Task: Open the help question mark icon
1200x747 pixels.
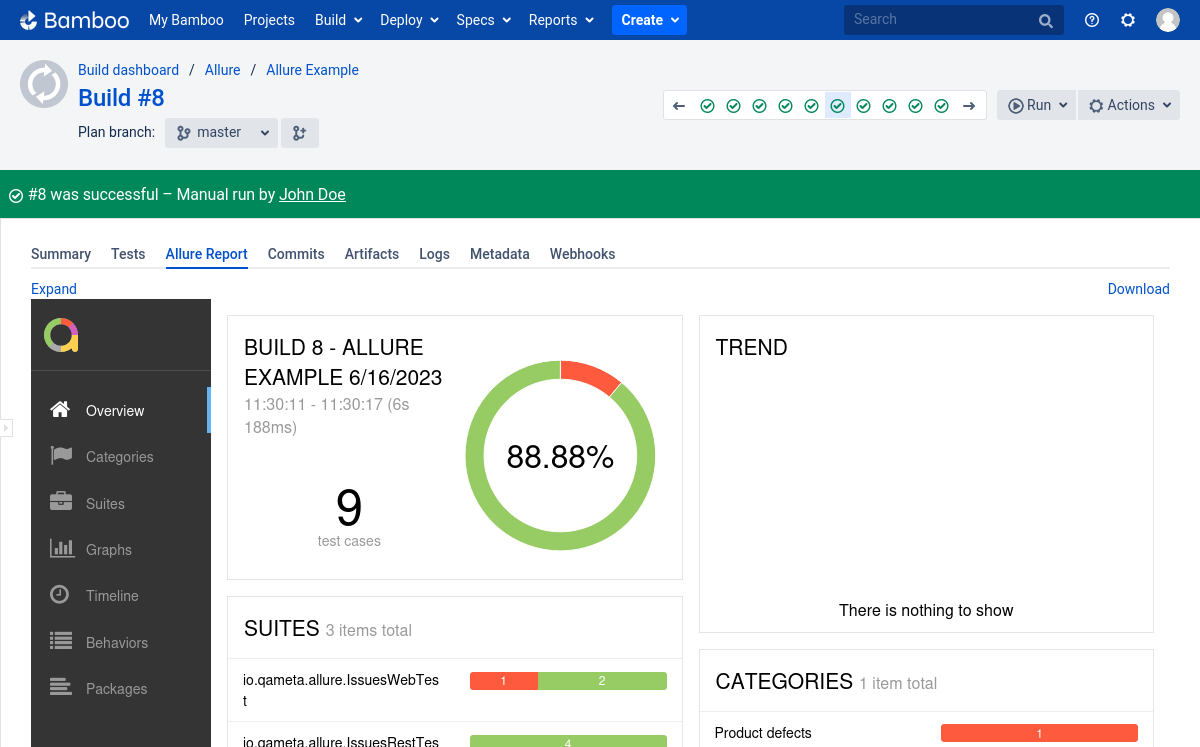Action: (1091, 19)
